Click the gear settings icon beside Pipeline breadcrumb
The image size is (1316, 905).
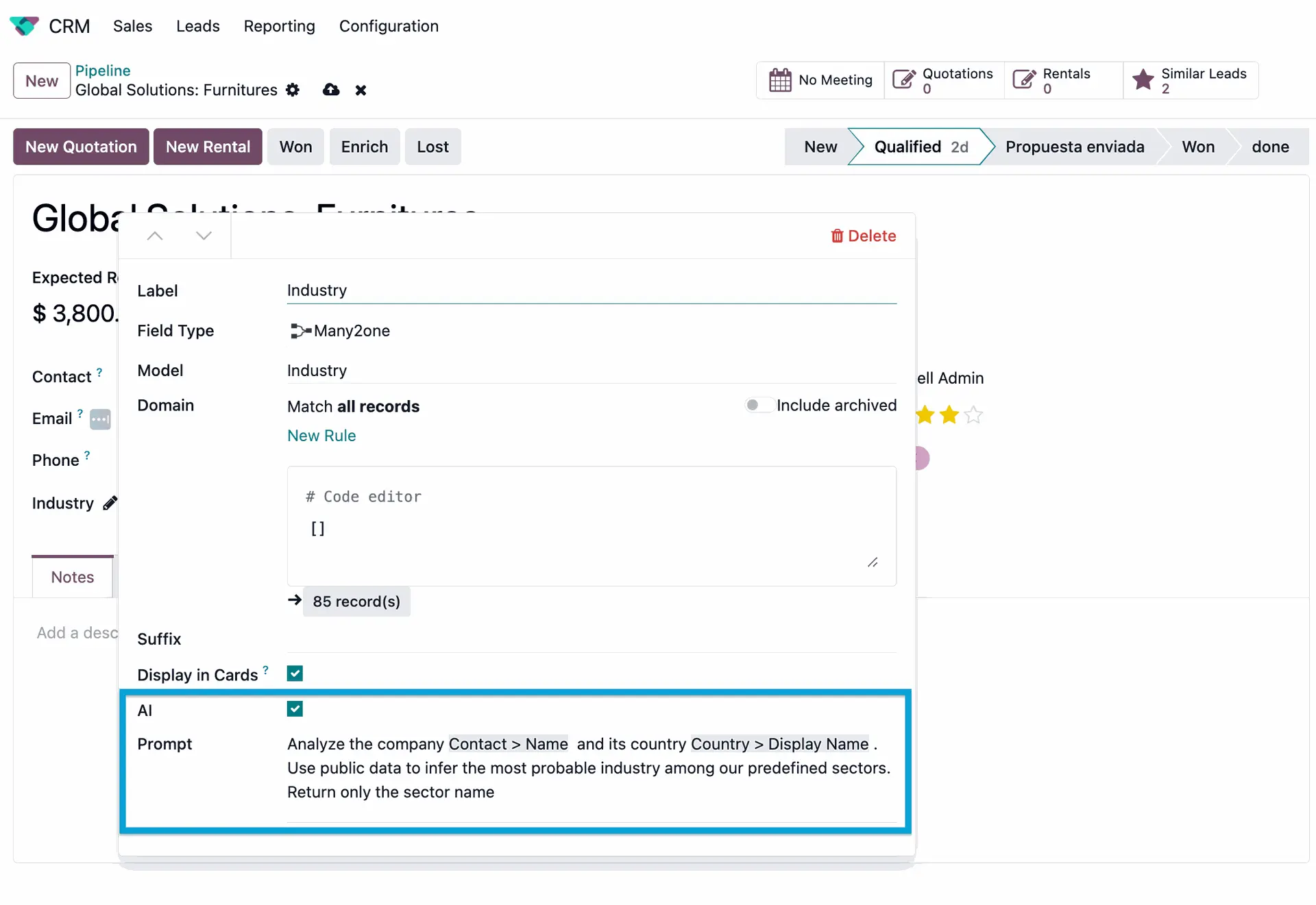click(293, 90)
